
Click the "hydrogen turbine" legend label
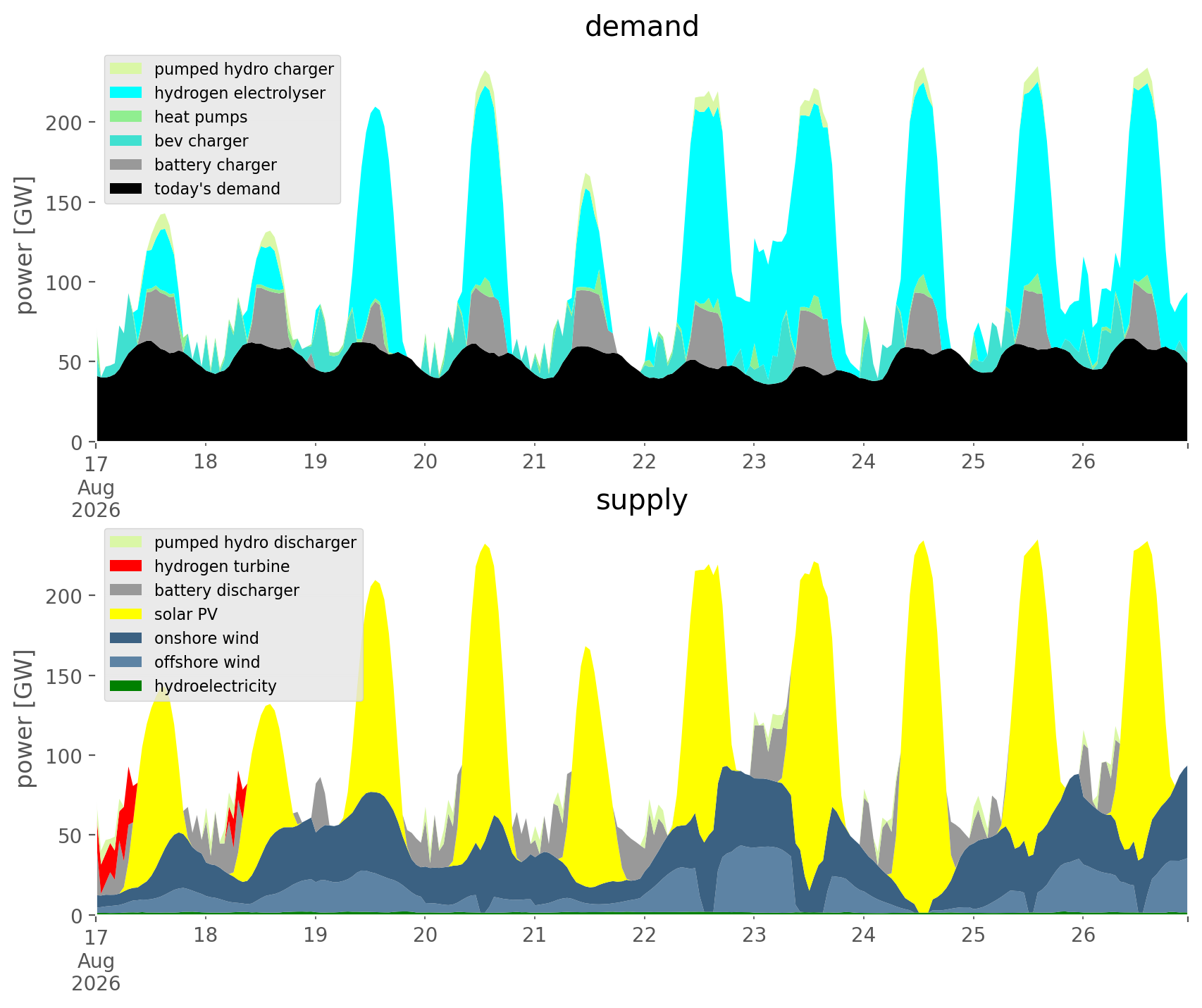pos(222,567)
